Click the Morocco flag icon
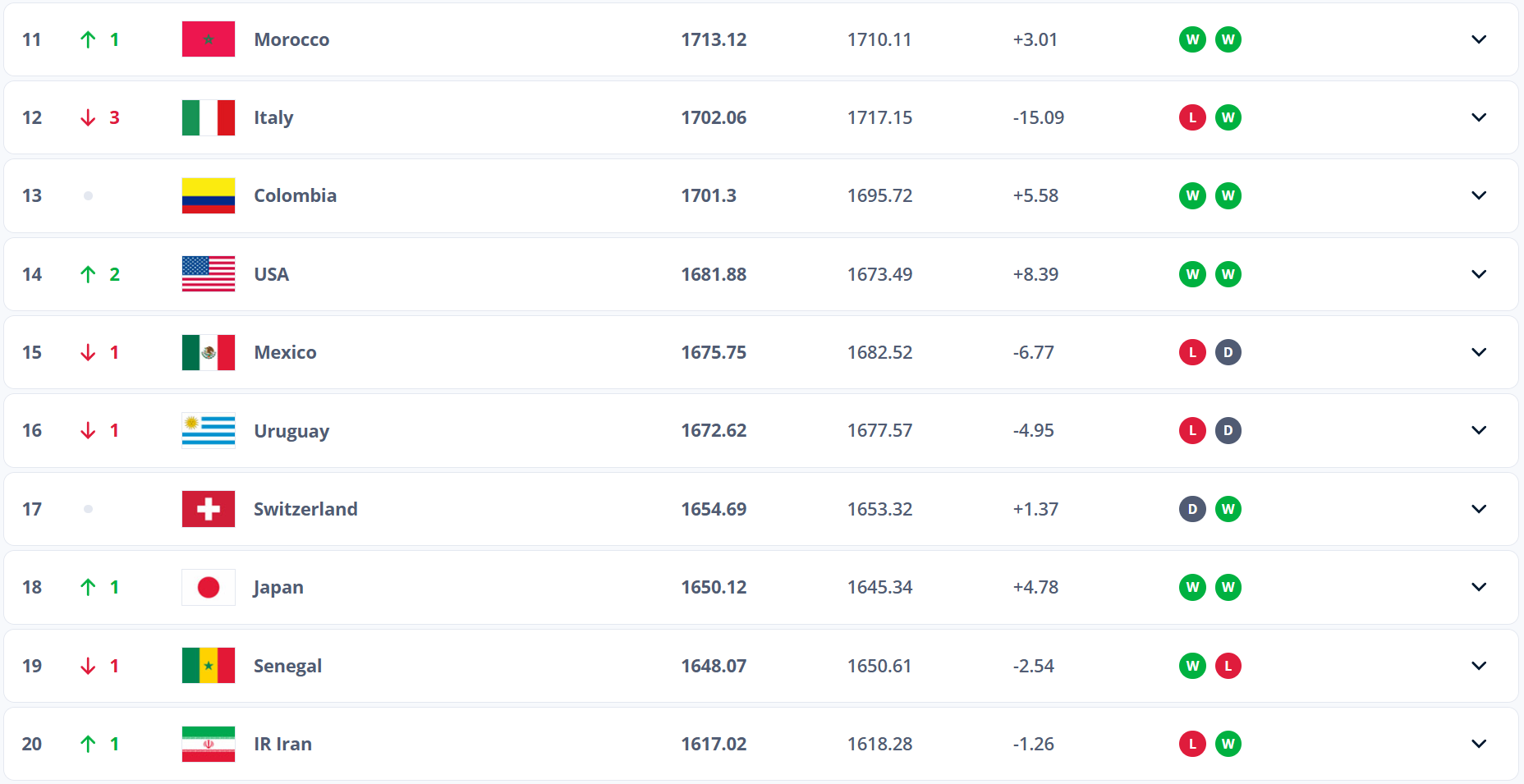This screenshot has height=784, width=1524. (x=208, y=39)
